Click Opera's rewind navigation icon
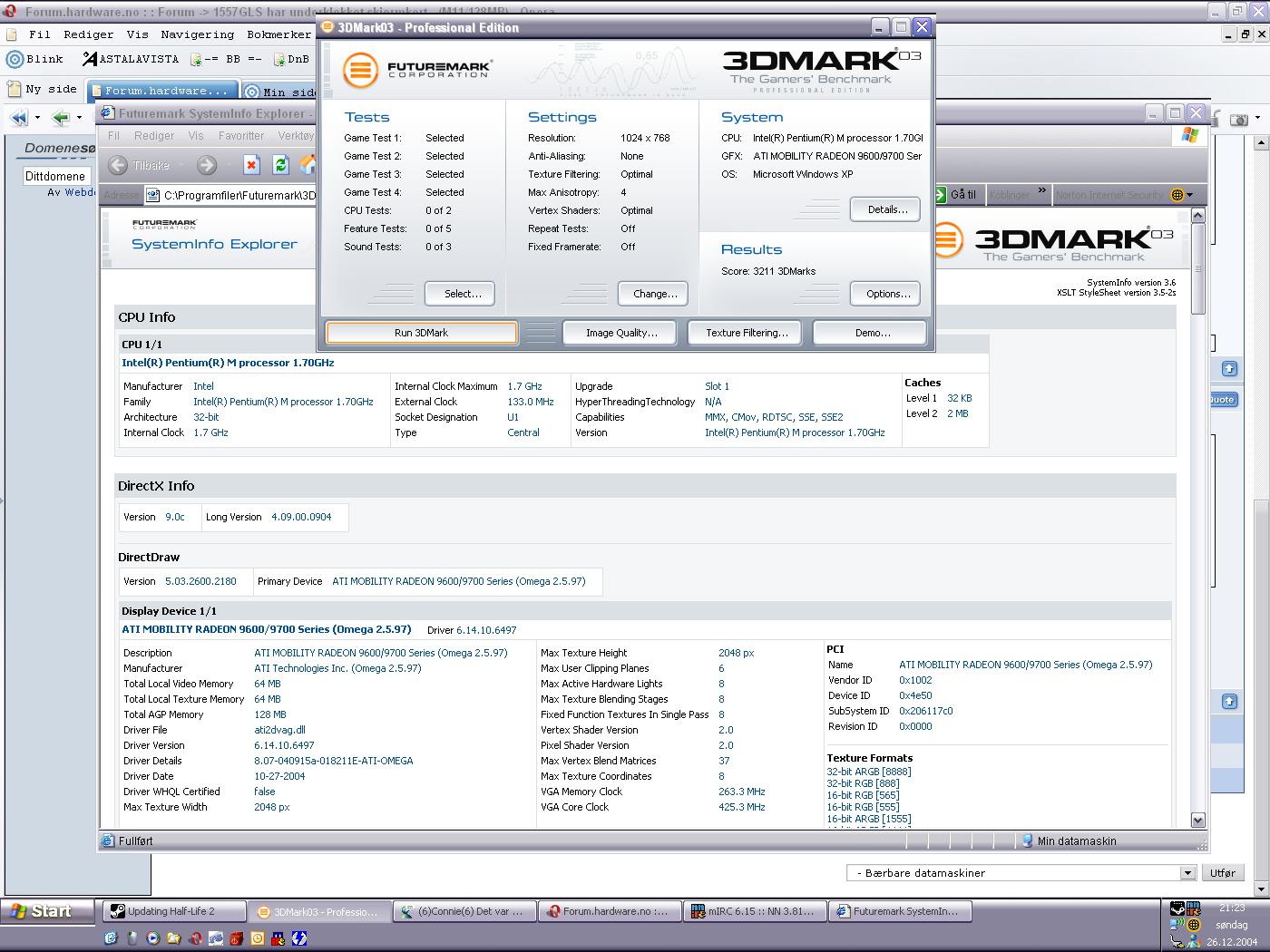The height and width of the screenshot is (952, 1270). point(18,118)
